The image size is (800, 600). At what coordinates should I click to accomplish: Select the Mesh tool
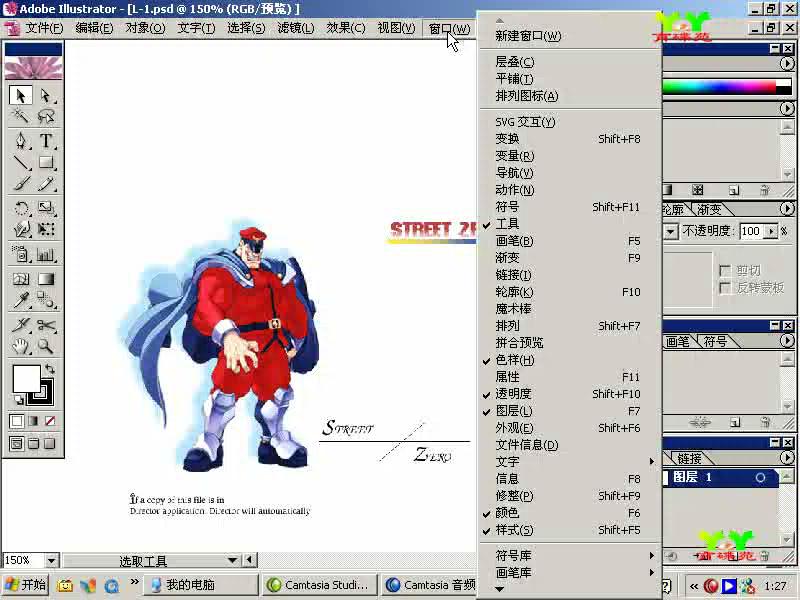tap(21, 279)
